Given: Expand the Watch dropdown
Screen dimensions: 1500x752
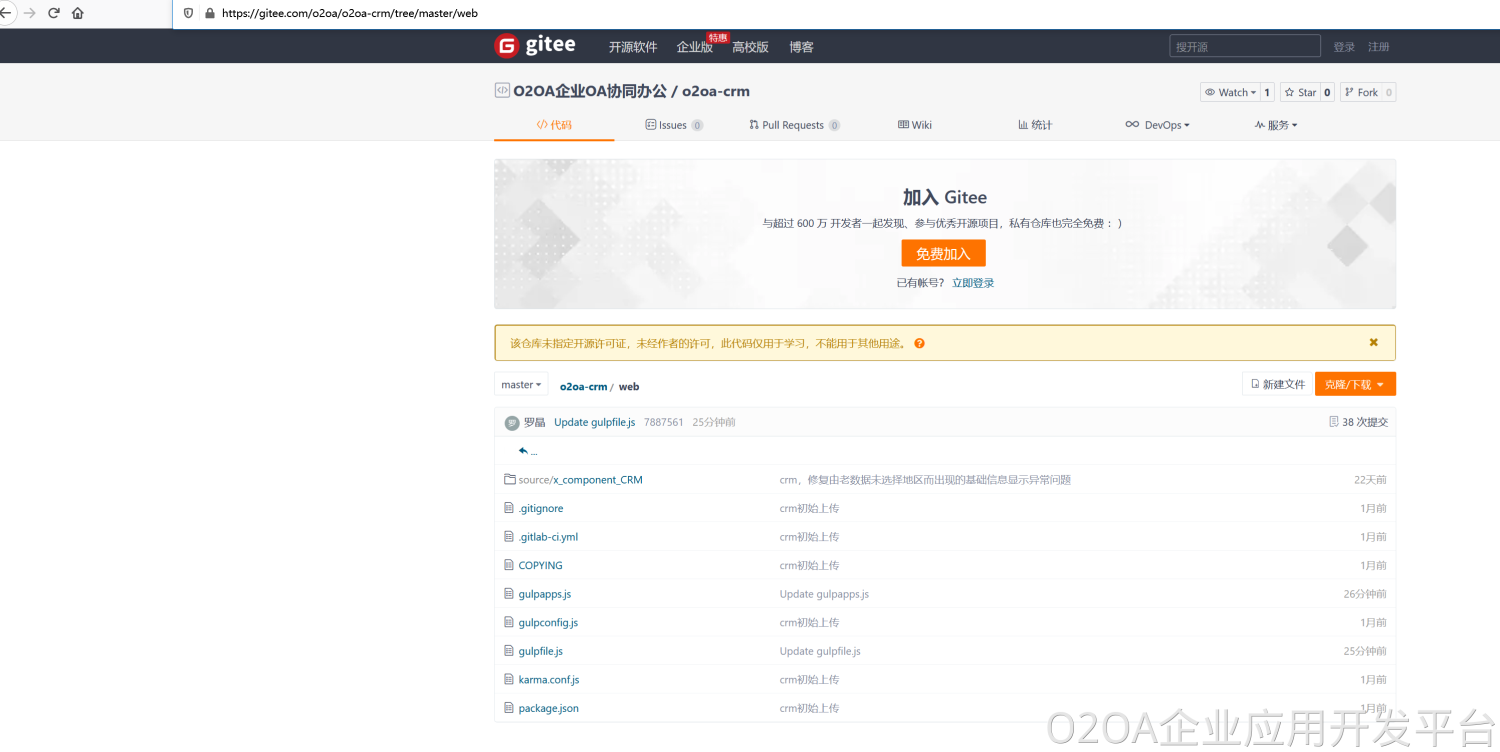Looking at the screenshot, I should point(1229,92).
